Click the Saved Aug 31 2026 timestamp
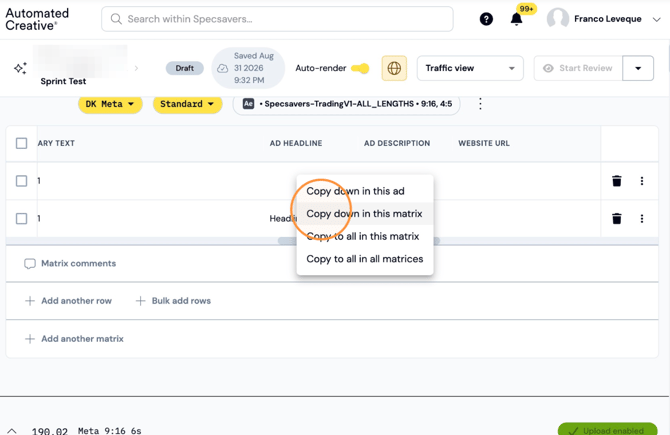 coord(254,68)
